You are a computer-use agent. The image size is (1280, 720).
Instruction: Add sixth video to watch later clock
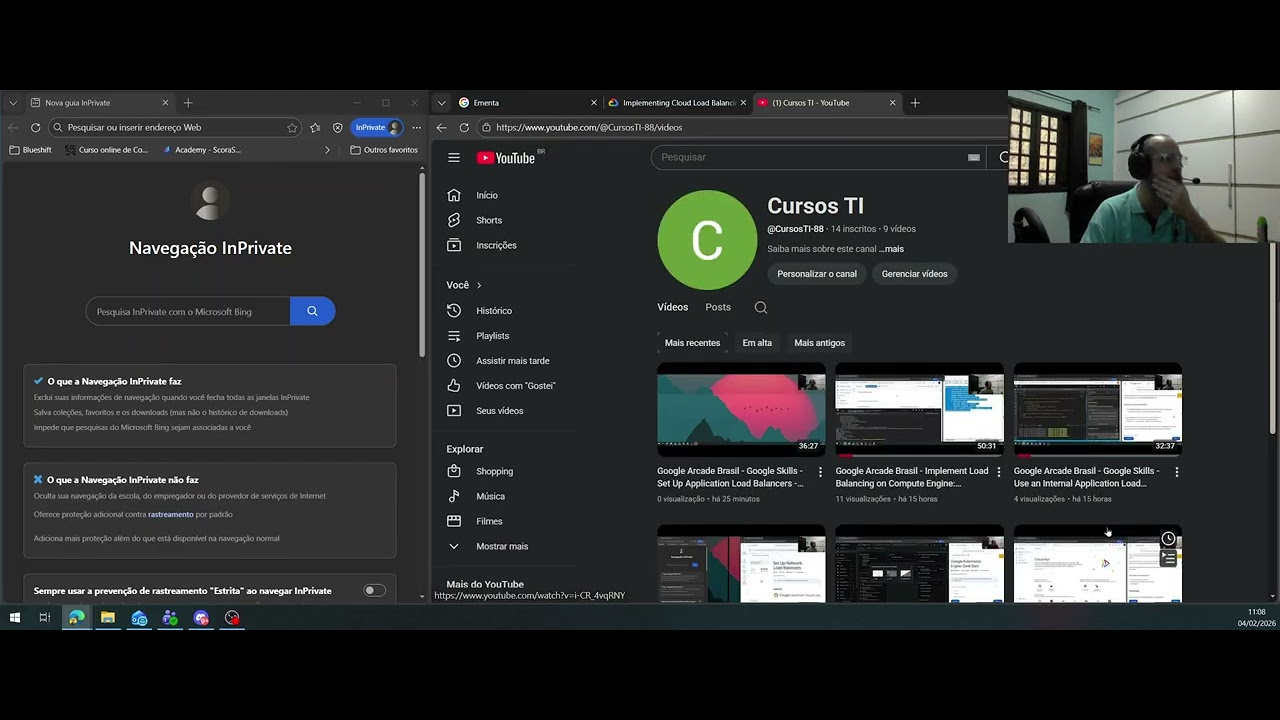[1168, 539]
